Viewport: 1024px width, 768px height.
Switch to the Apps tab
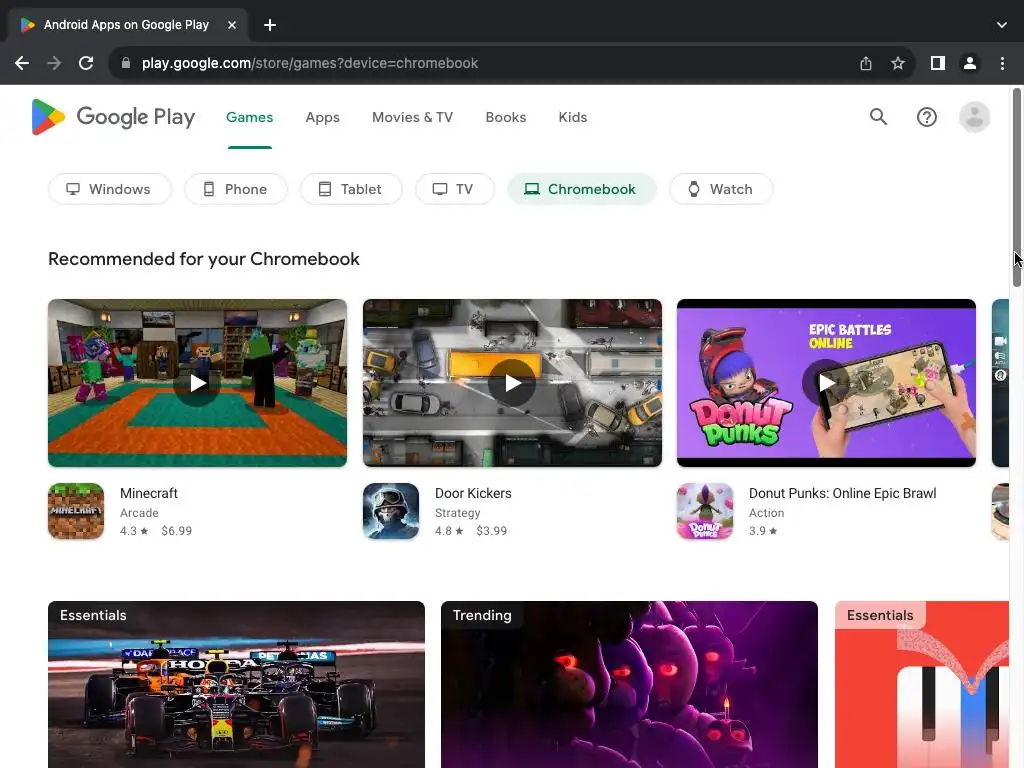(323, 118)
